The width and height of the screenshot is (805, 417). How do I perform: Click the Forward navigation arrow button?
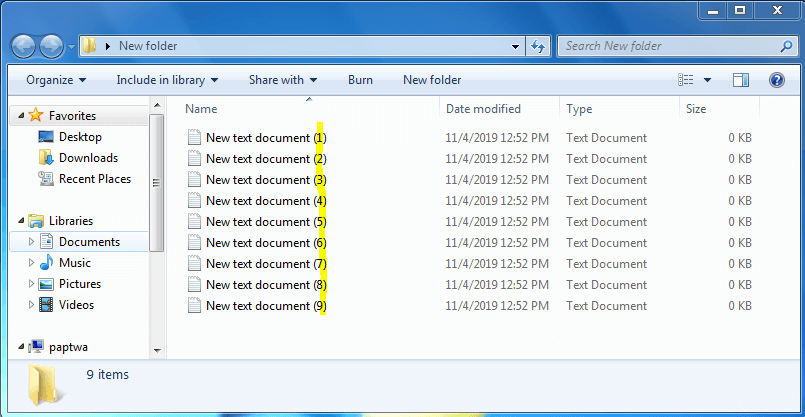coord(52,46)
